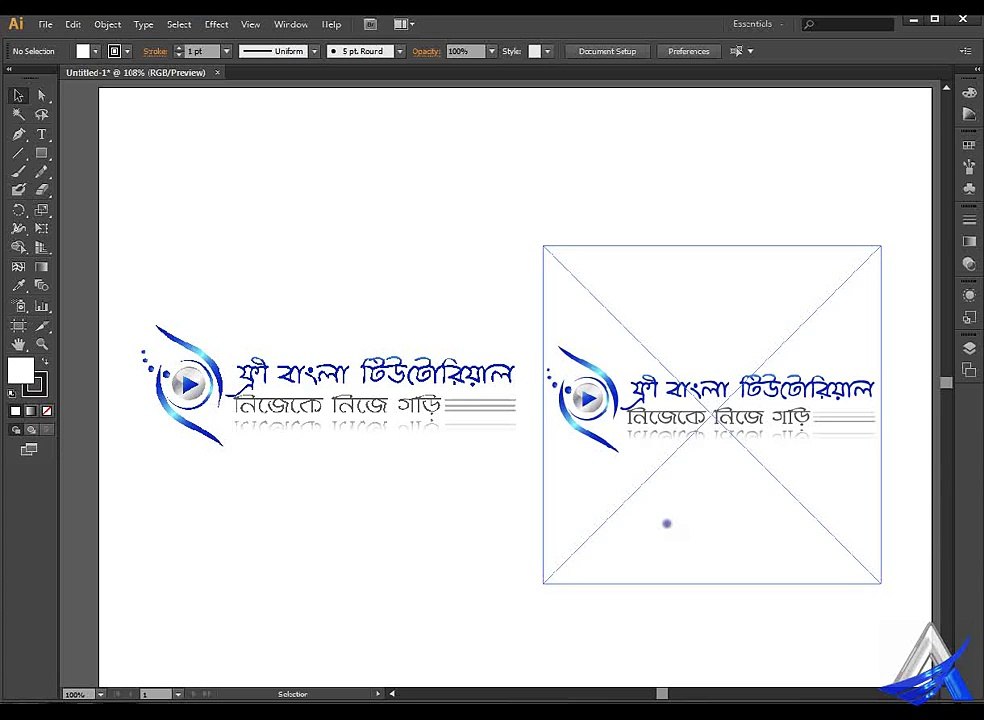Viewport: 984px width, 720px height.
Task: Expand the stroke weight dropdown
Action: point(227,51)
